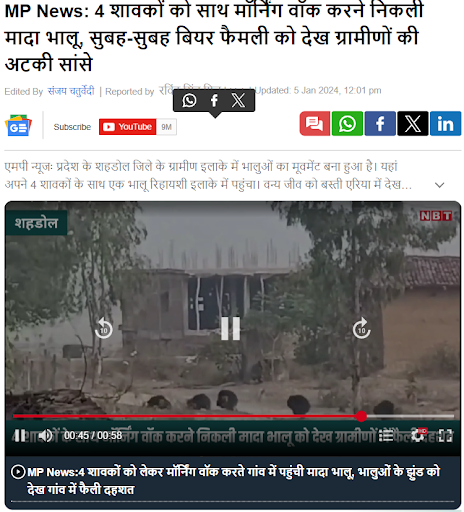The height and width of the screenshot is (512, 464).
Task: Share via X in the dark tooltip popup
Action: click(x=238, y=100)
